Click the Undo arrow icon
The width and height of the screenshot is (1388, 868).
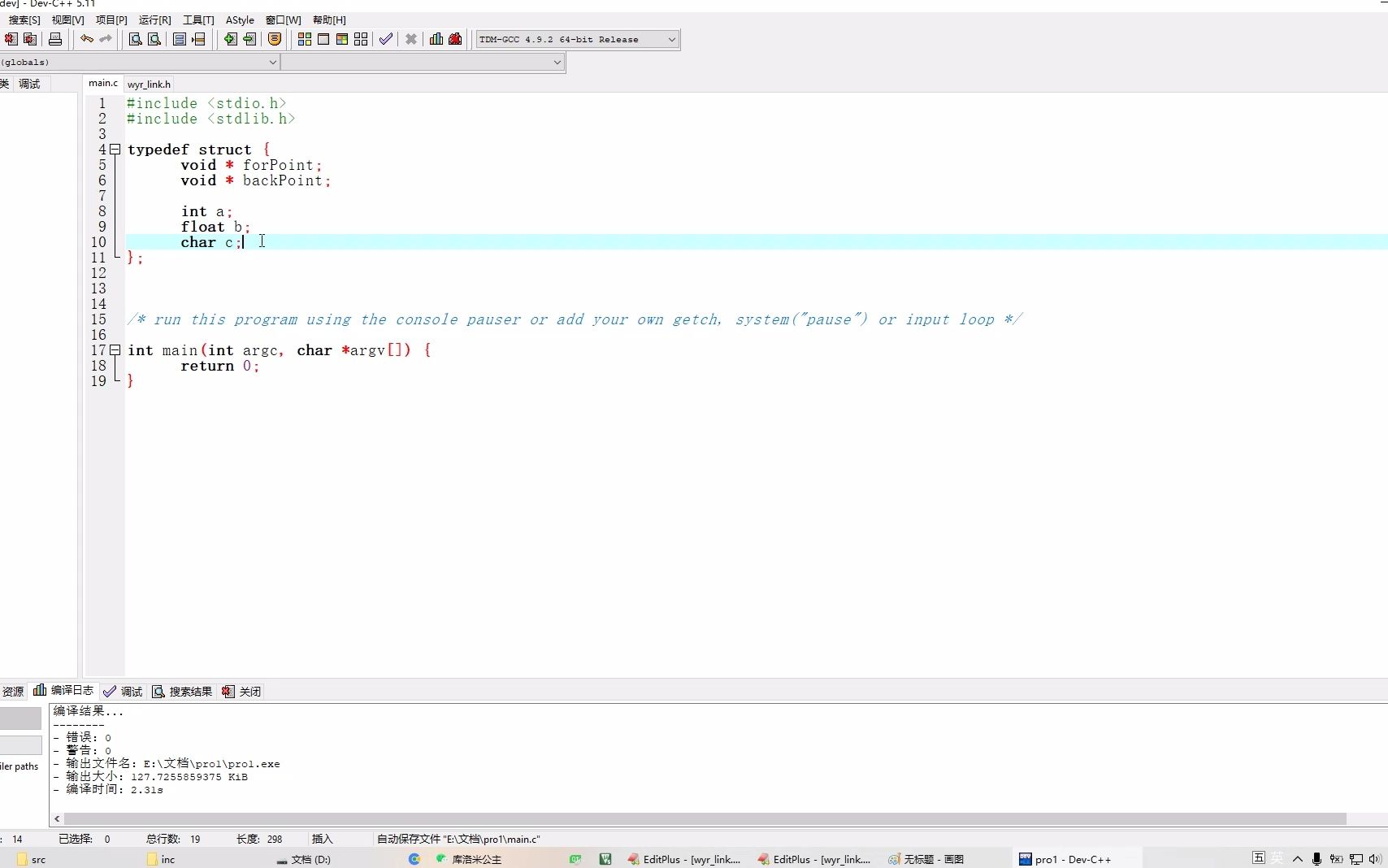(86, 39)
